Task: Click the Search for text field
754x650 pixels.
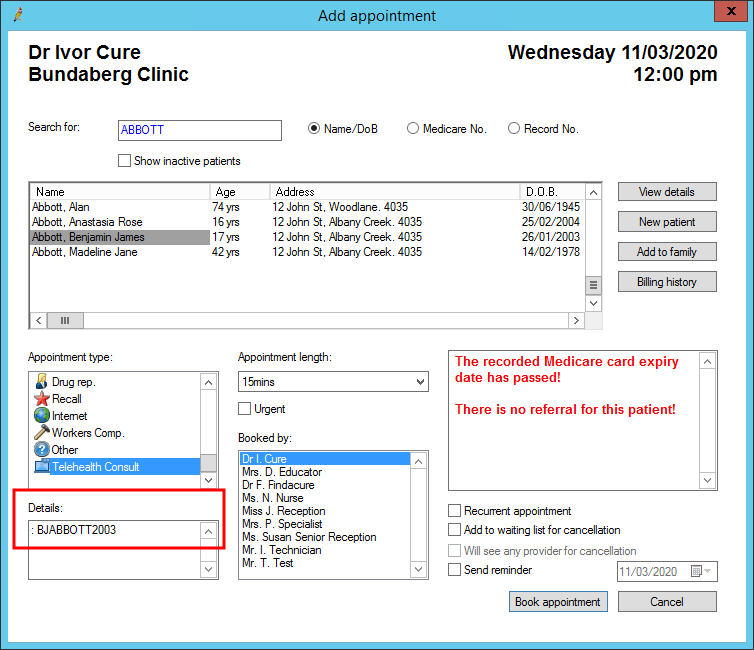Action: click(x=199, y=130)
